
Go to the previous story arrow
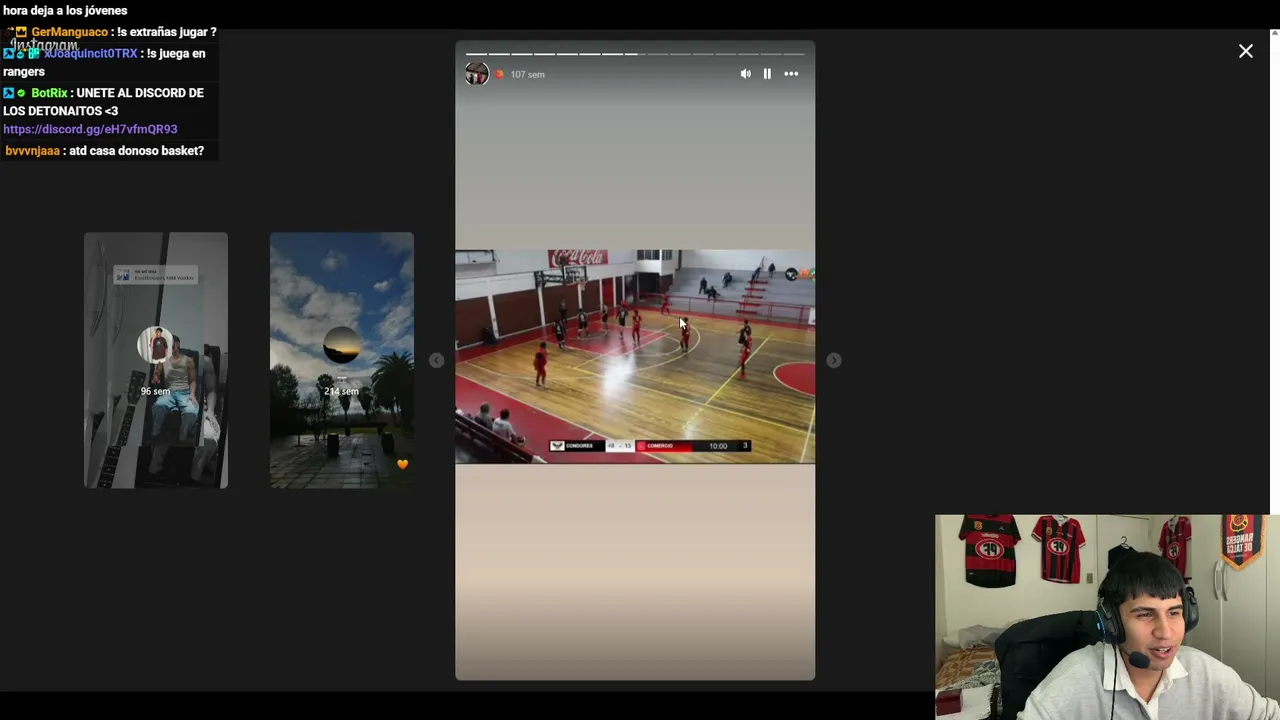coord(437,360)
